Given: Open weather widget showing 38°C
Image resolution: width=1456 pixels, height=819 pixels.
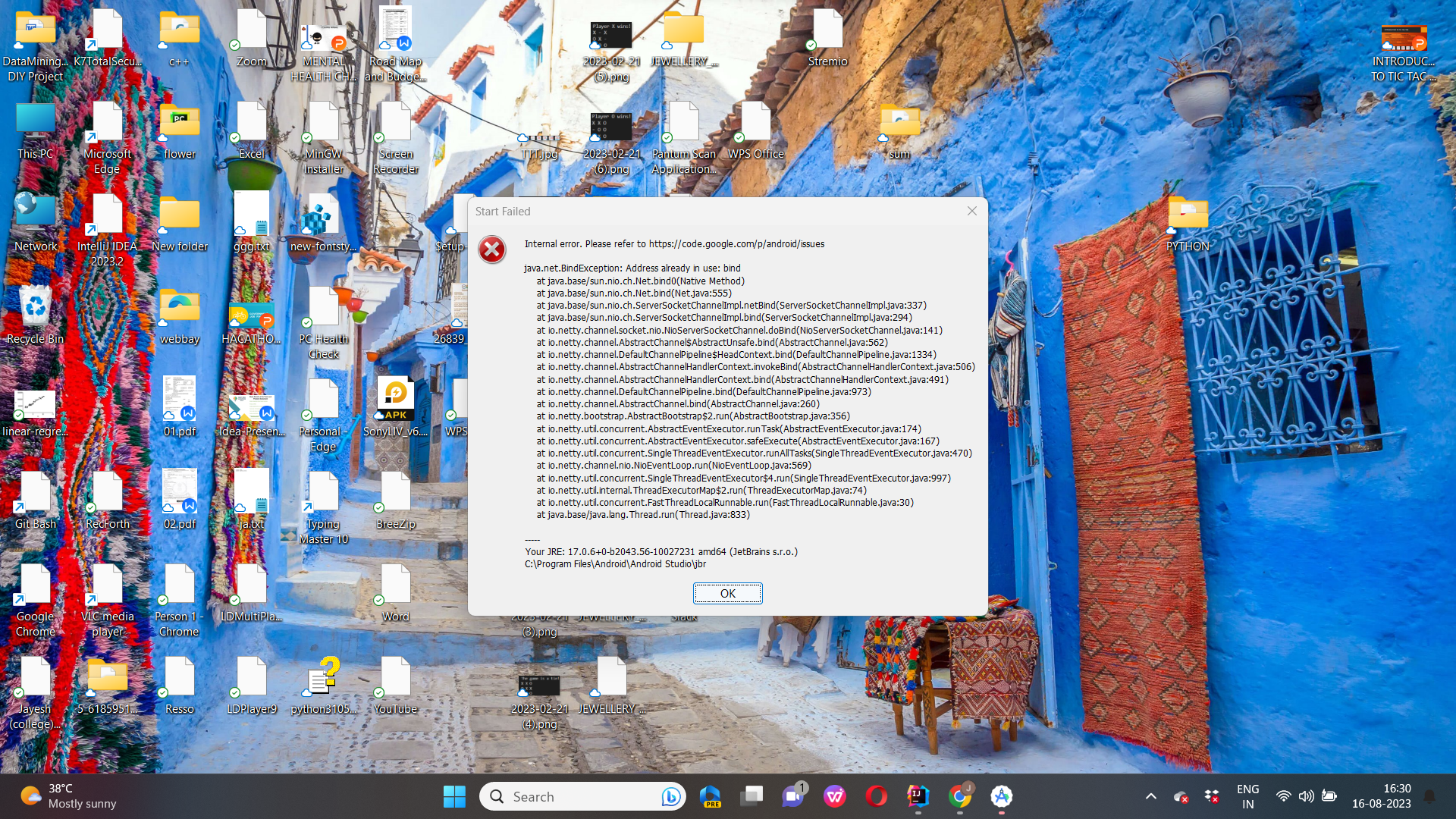Looking at the screenshot, I should [x=68, y=796].
